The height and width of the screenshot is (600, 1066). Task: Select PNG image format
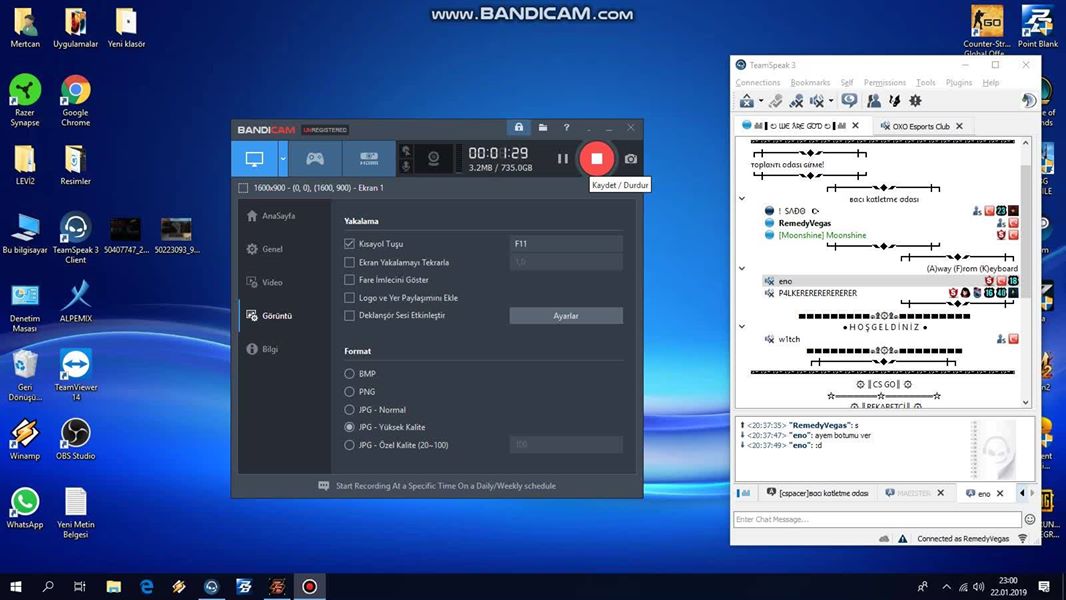(349, 391)
